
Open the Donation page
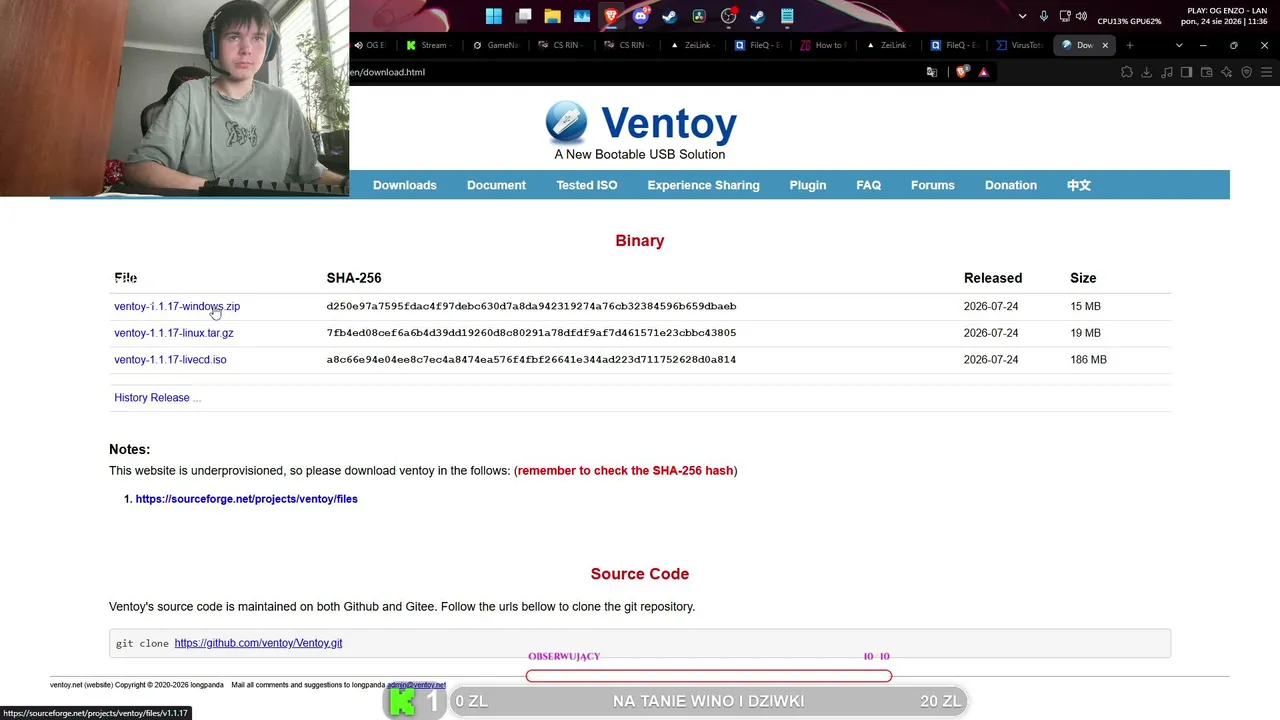[x=1011, y=185]
